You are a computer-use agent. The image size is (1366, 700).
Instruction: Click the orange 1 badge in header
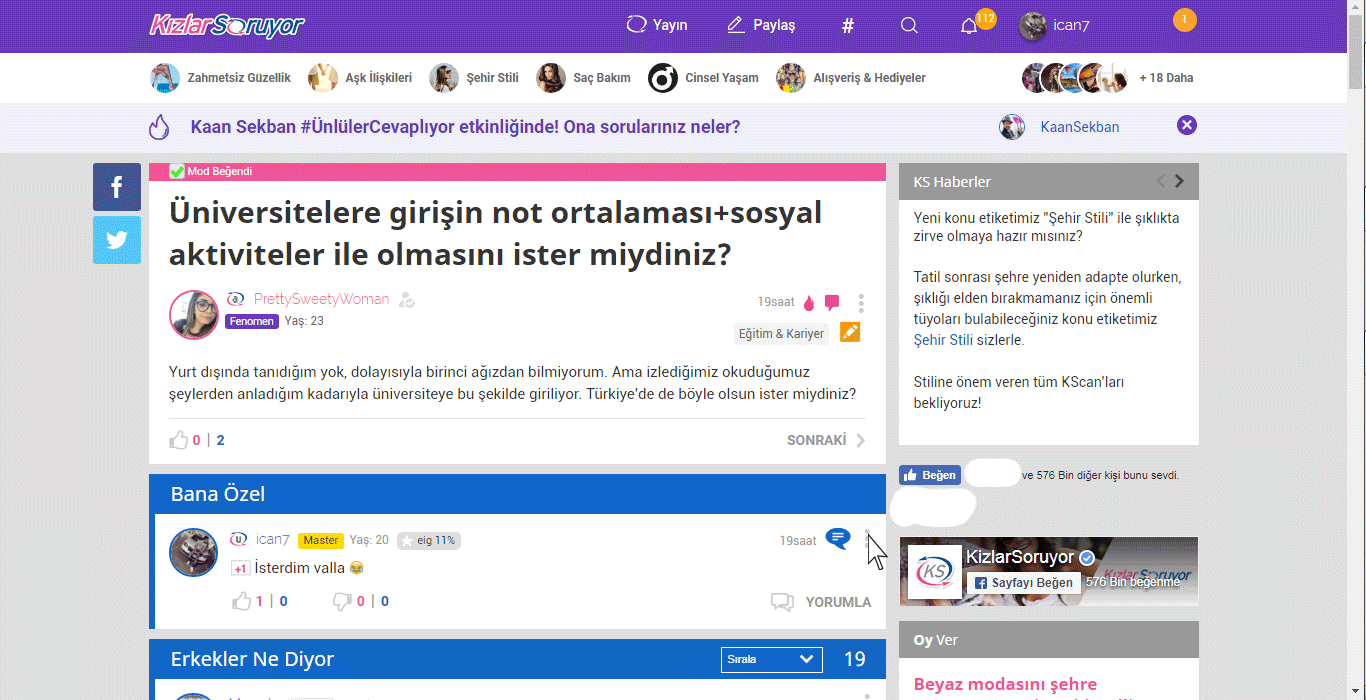(1184, 20)
